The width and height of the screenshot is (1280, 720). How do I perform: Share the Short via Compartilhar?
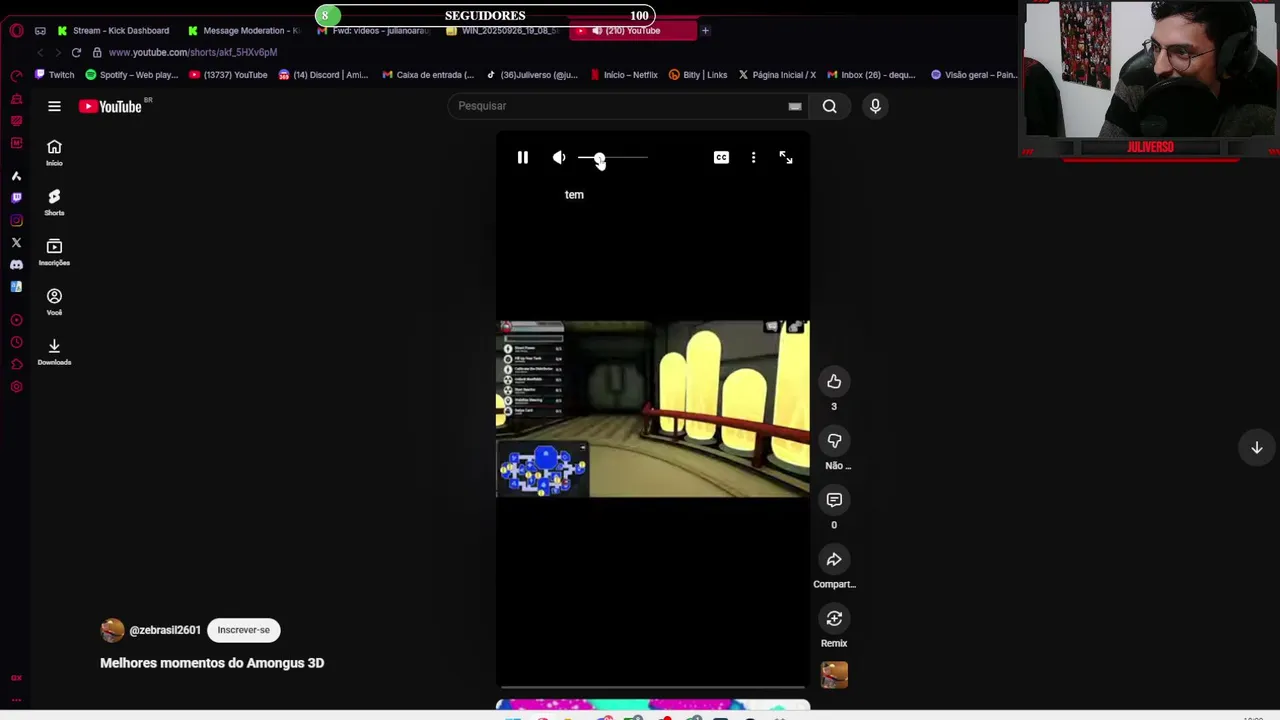coord(834,559)
